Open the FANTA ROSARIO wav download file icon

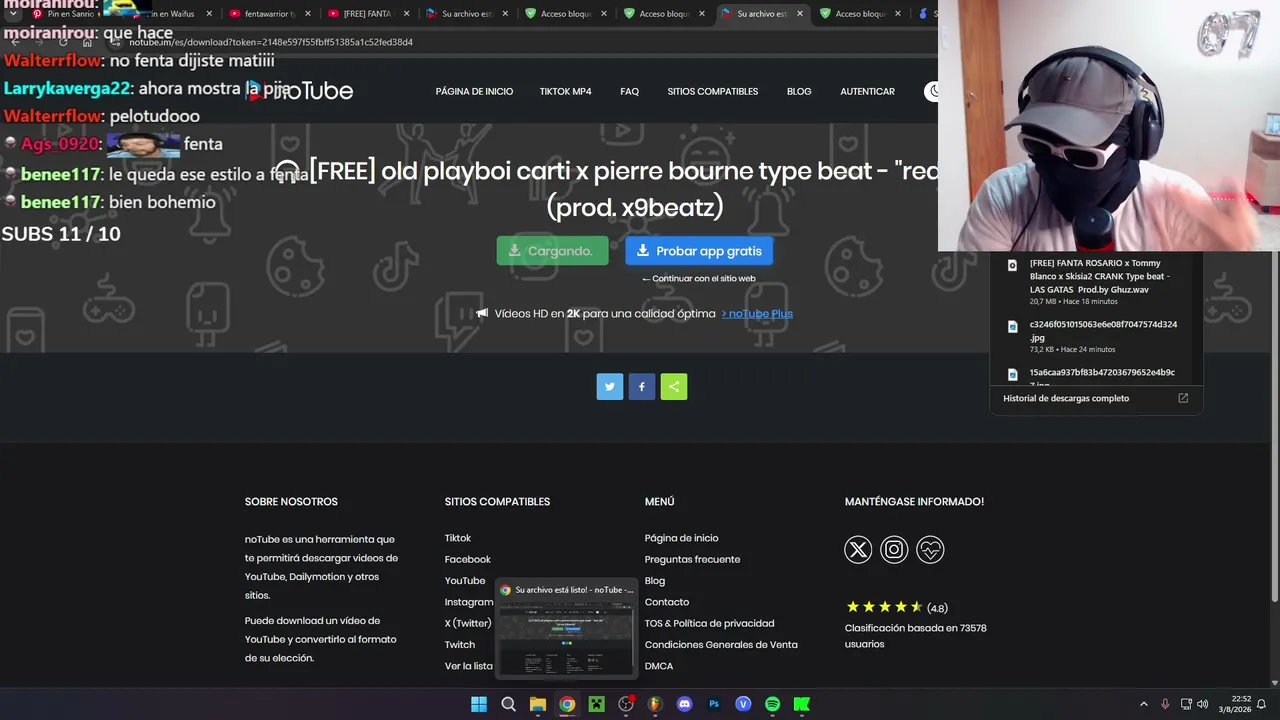(1012, 265)
